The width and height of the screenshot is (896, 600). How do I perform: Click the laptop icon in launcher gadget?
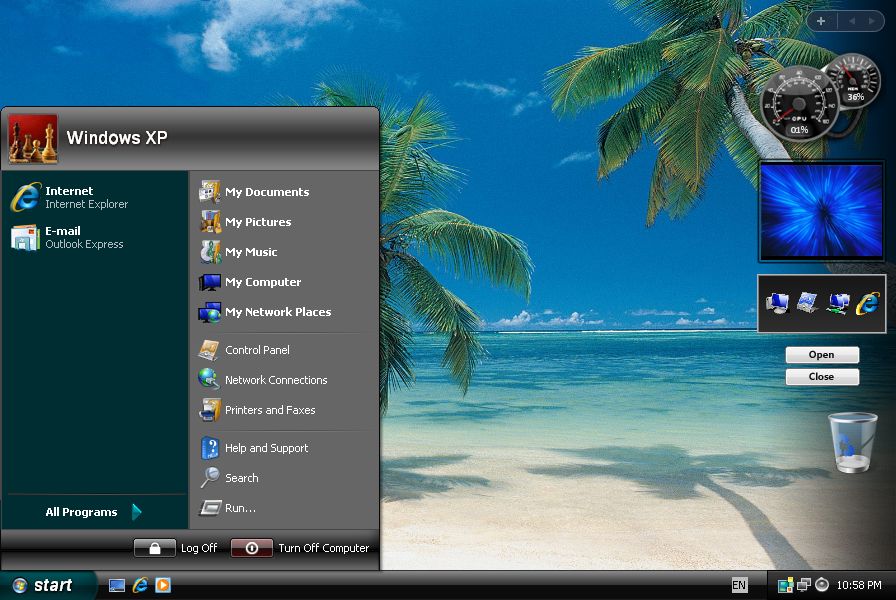[x=807, y=303]
